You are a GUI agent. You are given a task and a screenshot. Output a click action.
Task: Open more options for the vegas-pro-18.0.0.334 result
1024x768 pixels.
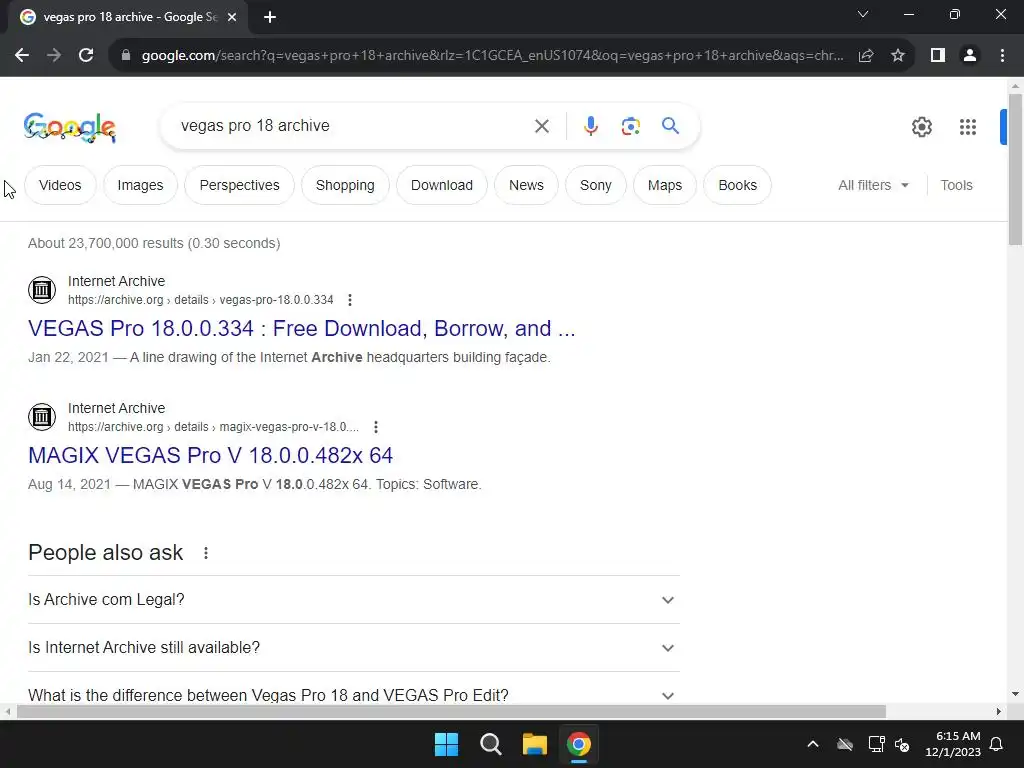(350, 300)
